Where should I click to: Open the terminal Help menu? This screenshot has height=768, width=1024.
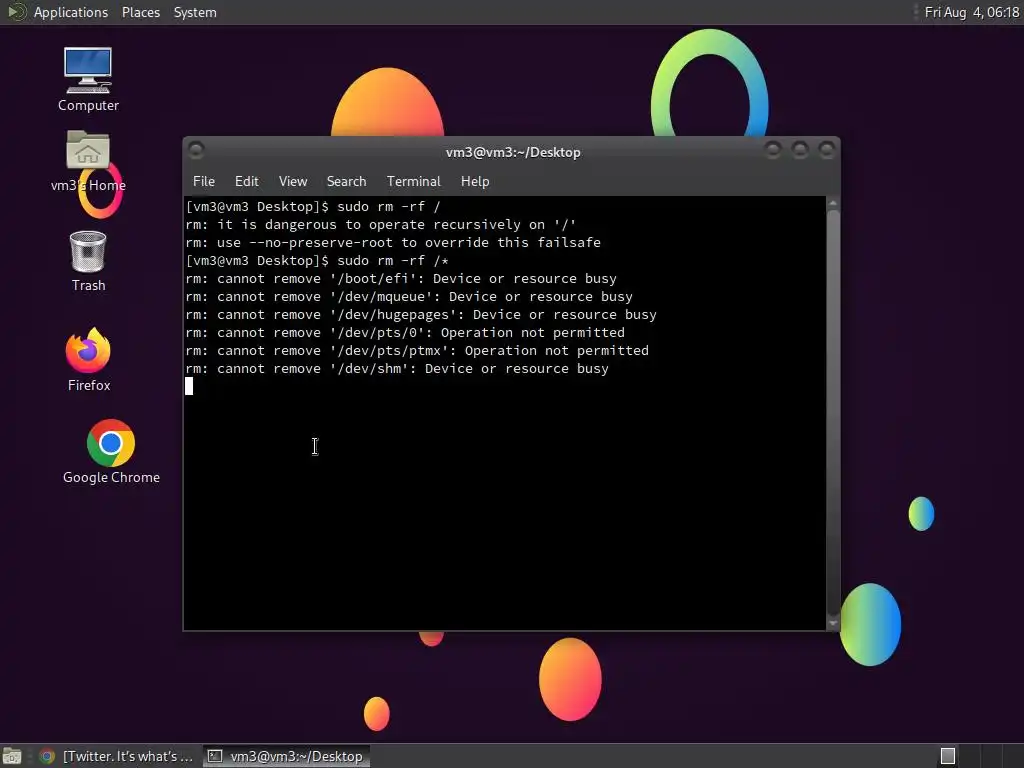click(475, 182)
